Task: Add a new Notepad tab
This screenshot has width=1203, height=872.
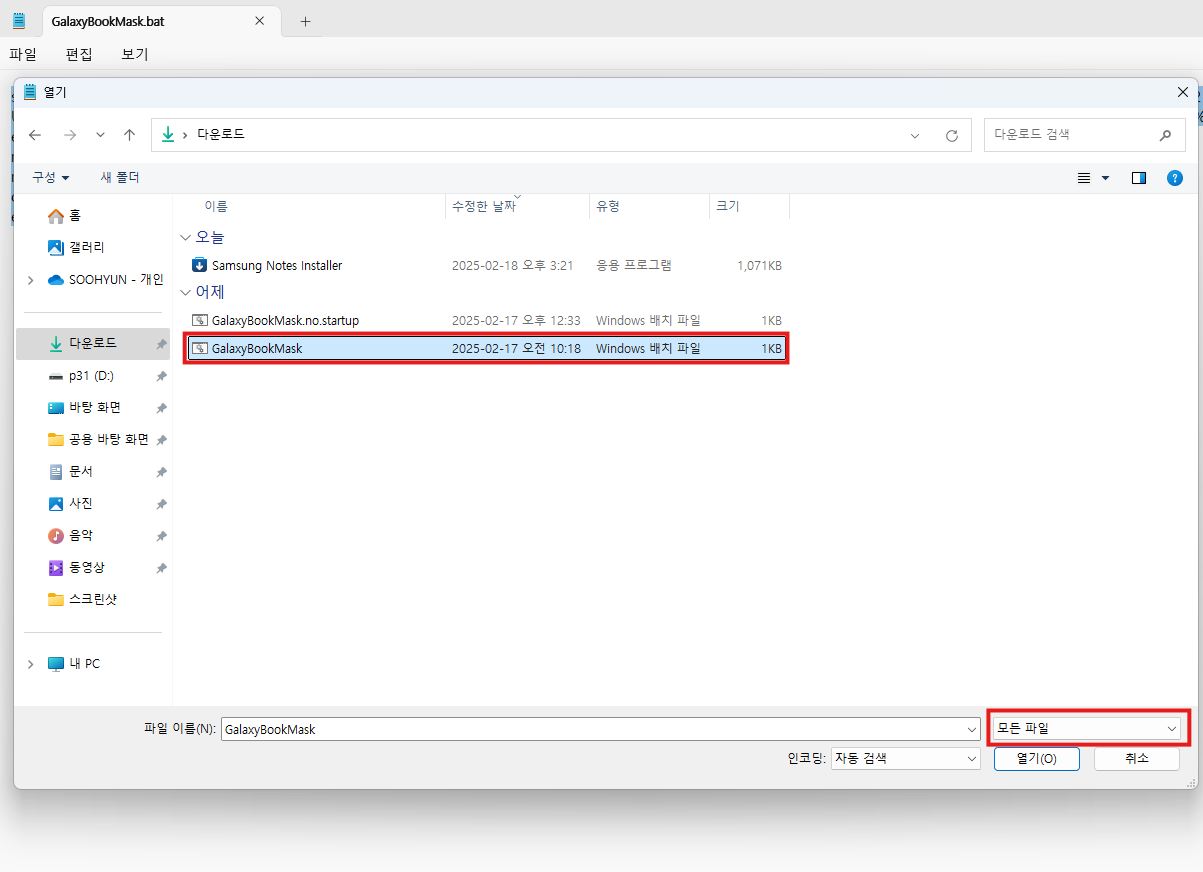Action: pos(306,21)
